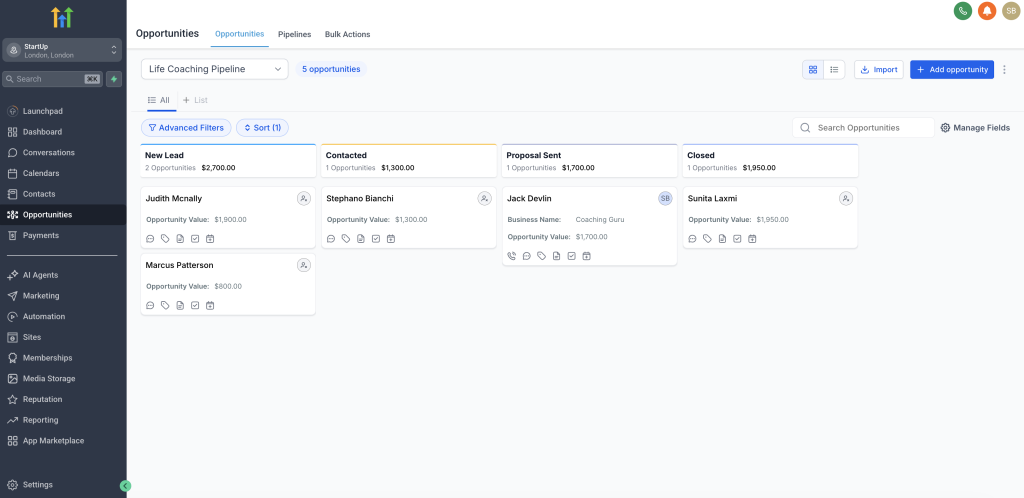
Task: Click the task checkmark icon on Judith Mcnally card
Action: 195,239
